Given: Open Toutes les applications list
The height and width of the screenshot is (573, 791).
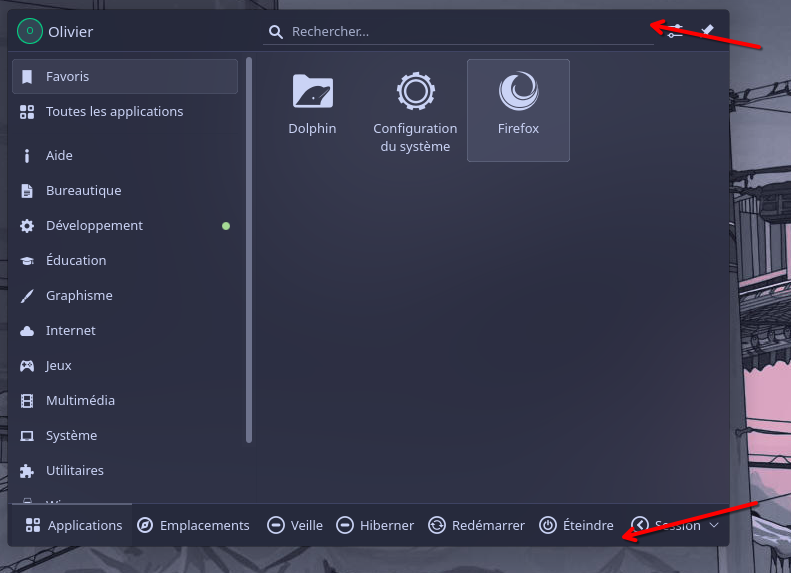Looking at the screenshot, I should 124,111.
